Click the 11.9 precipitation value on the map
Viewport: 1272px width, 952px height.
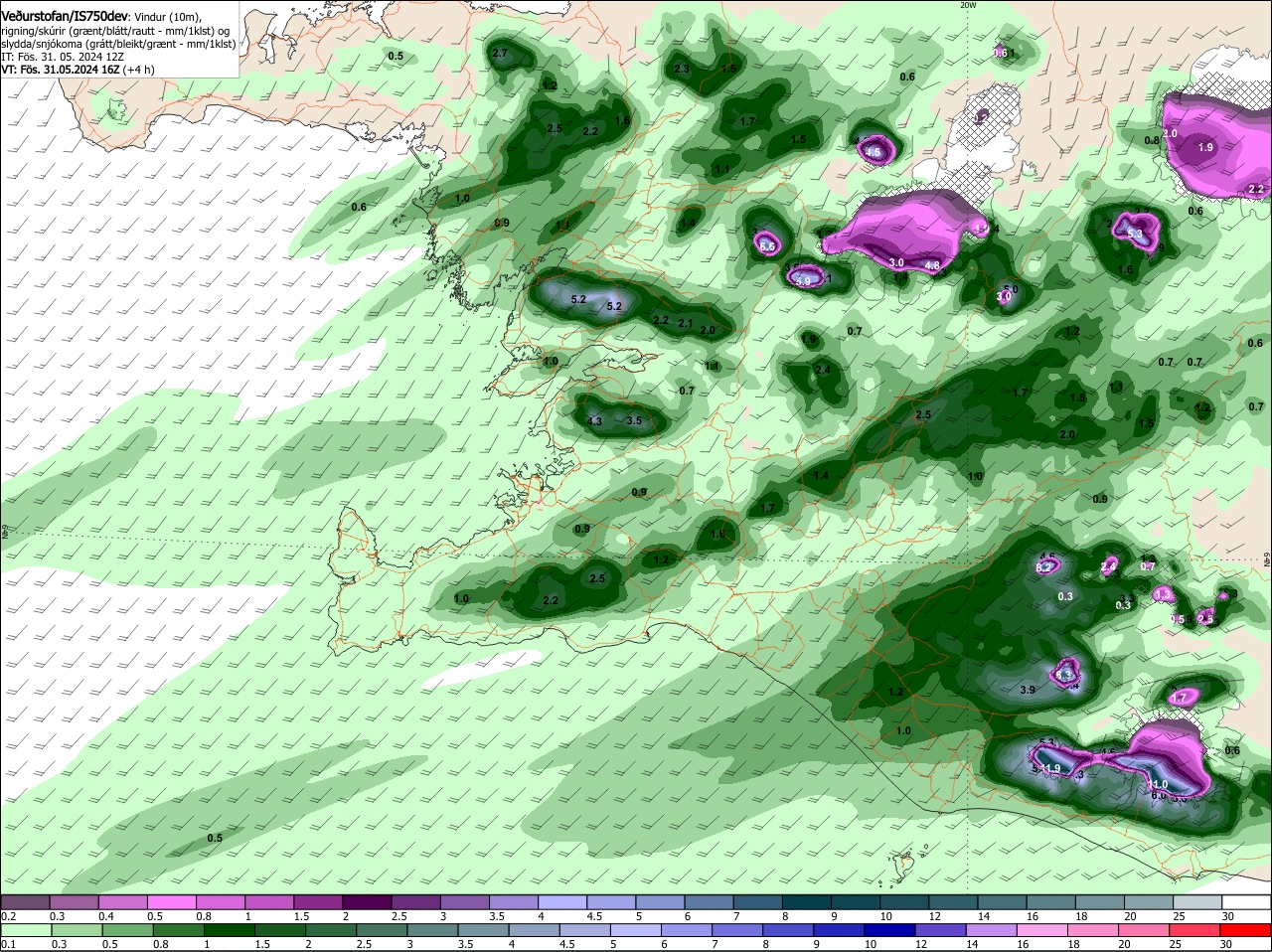click(x=1050, y=769)
